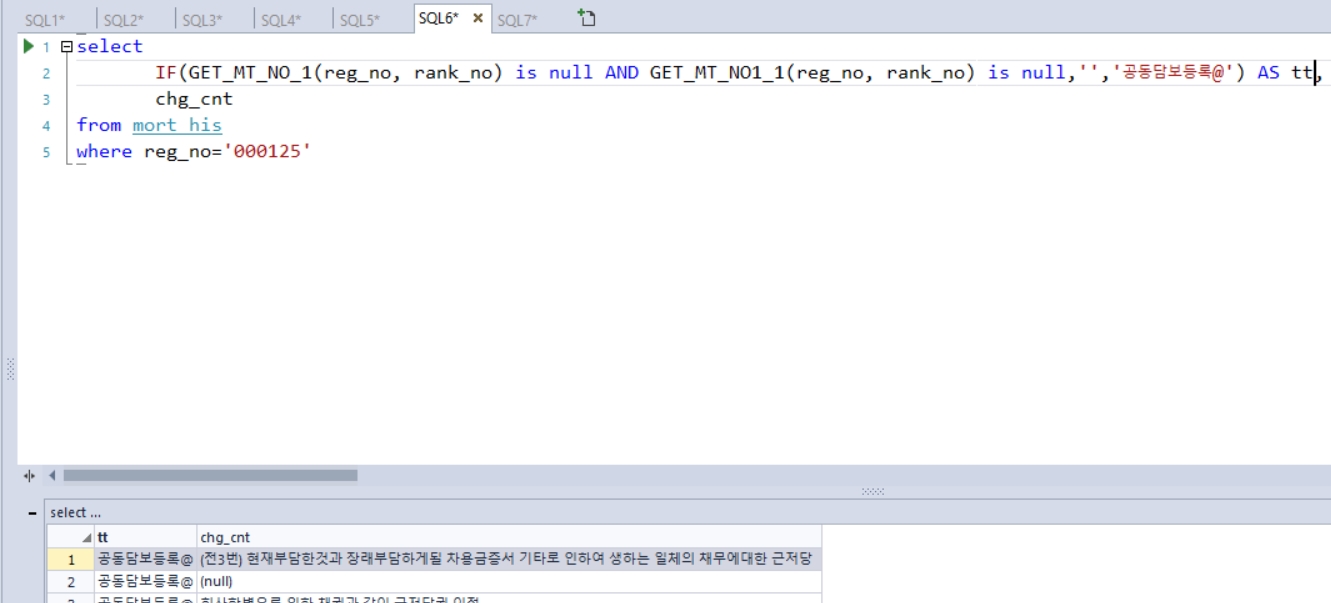Screen dimensions: 1331x603
Task: Click line number 5 in the gutter
Action: [46, 152]
